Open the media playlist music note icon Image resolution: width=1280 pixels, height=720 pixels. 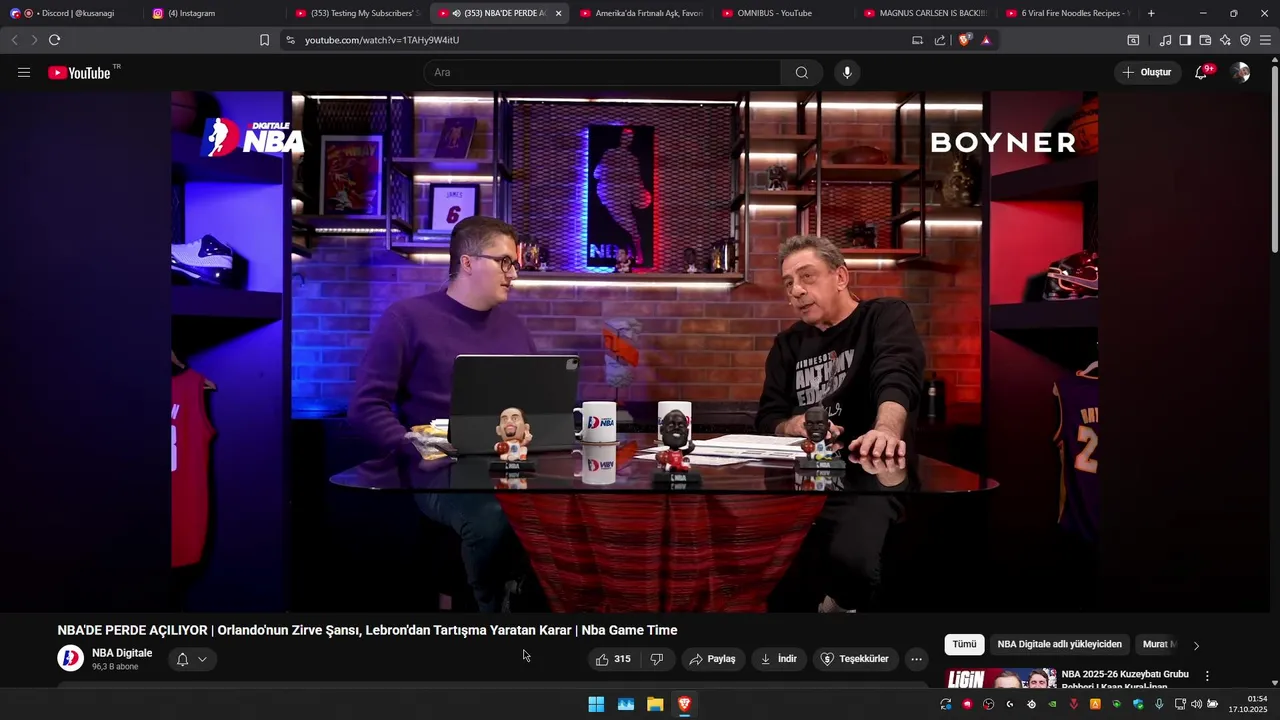(x=1165, y=40)
